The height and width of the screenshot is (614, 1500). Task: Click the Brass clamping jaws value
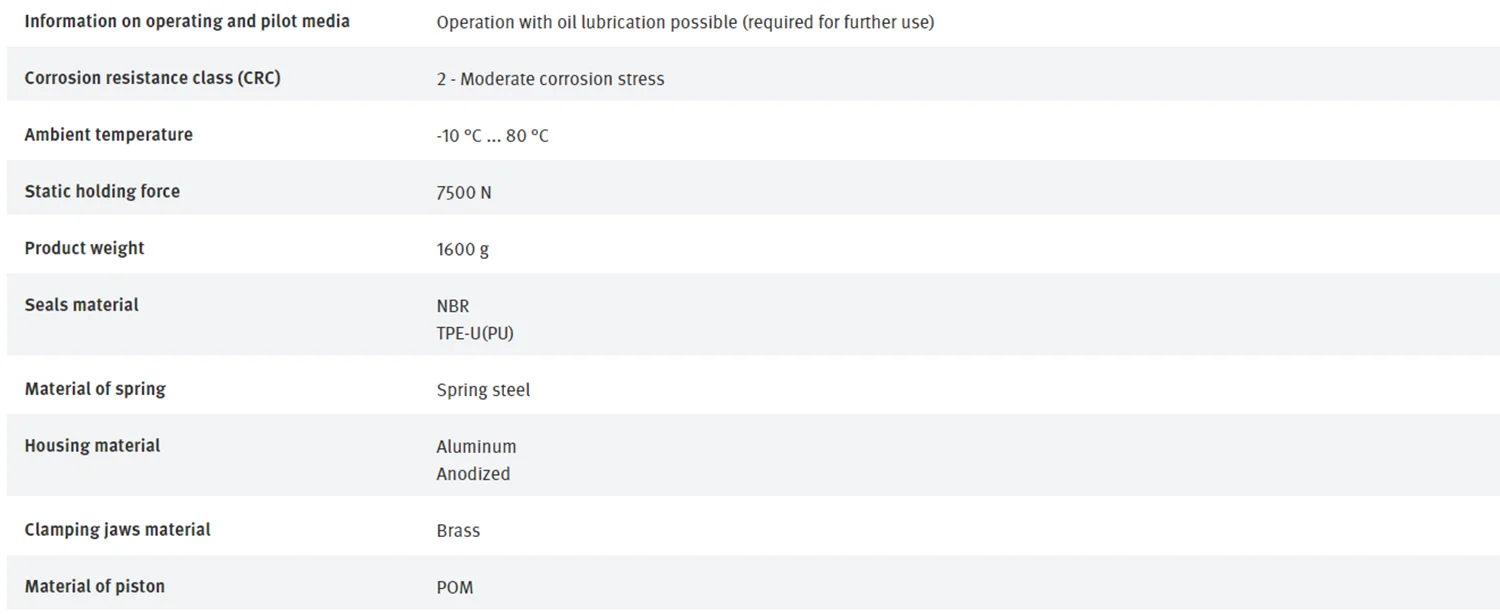458,531
